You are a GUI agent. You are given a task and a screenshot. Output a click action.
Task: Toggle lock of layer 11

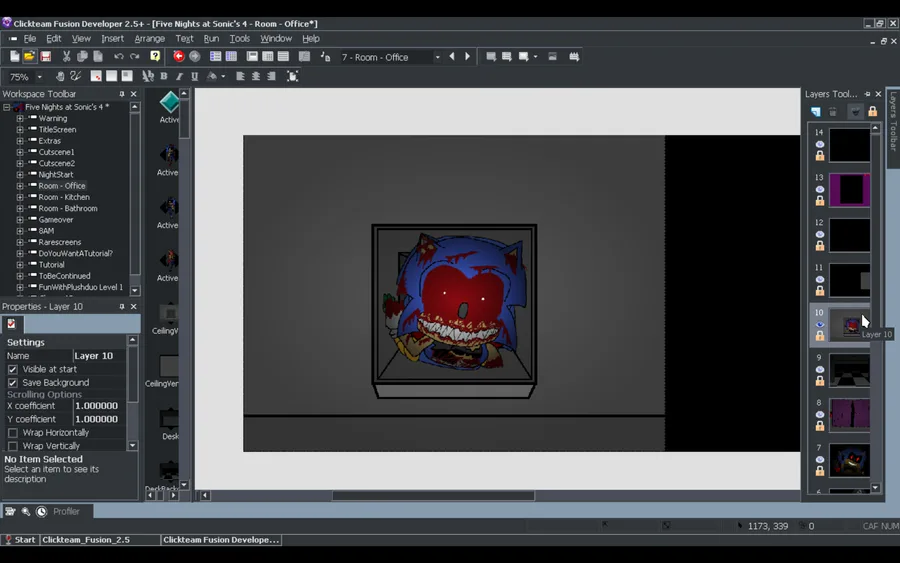pos(820,290)
